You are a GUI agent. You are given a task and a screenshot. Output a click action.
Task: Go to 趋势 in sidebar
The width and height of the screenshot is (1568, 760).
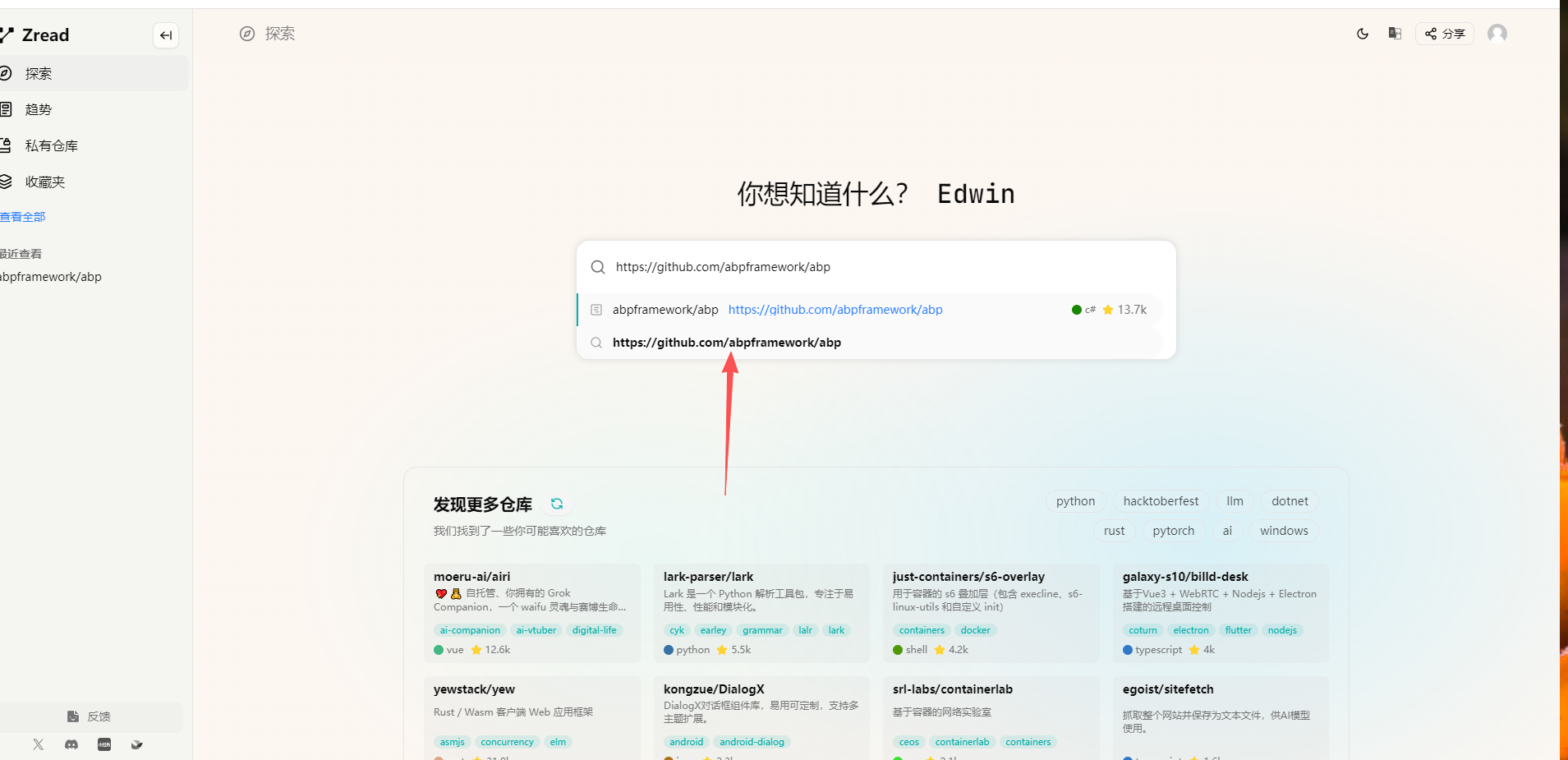click(93, 109)
